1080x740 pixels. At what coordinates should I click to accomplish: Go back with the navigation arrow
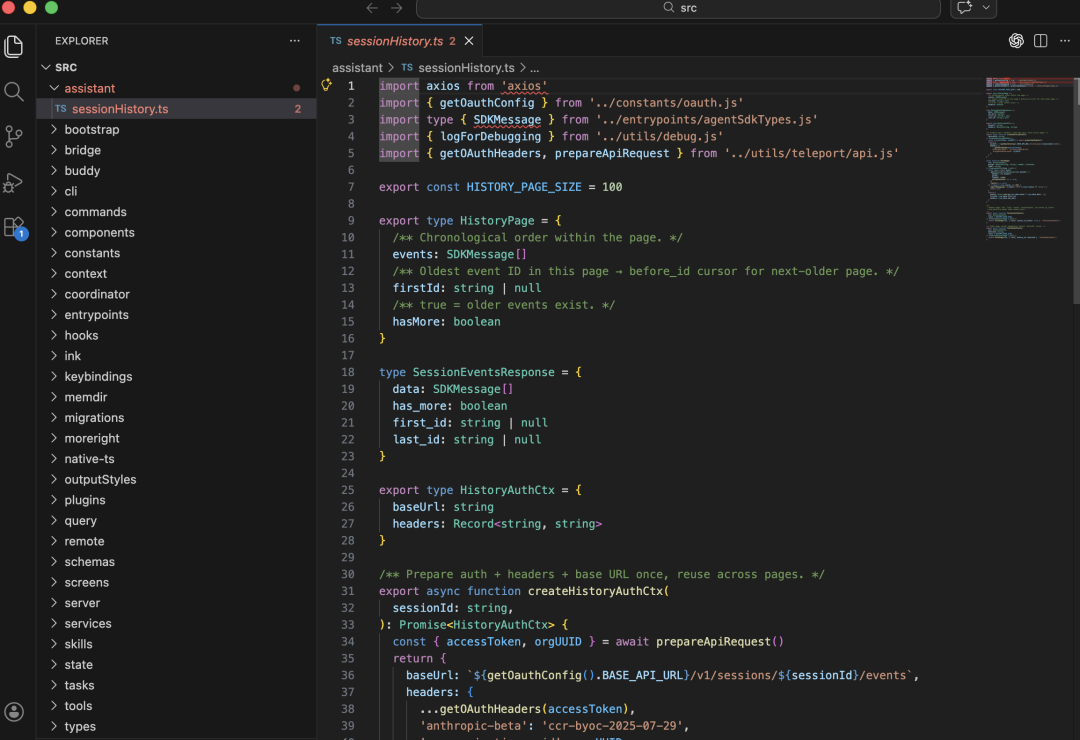372,8
